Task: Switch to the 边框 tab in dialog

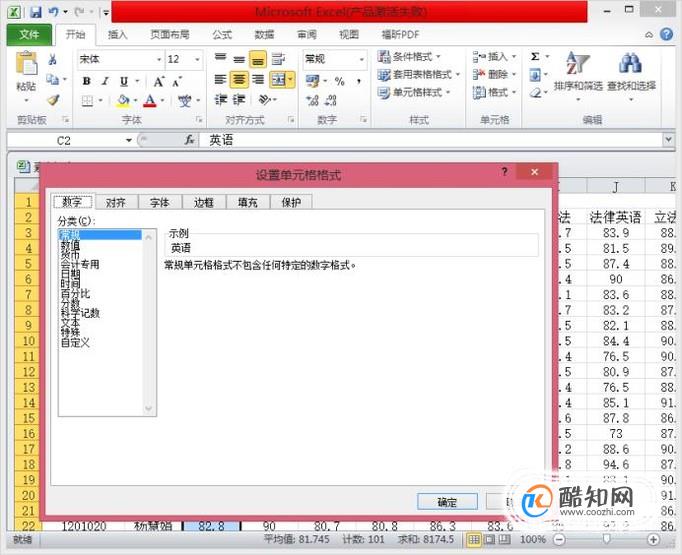Action: (x=204, y=202)
